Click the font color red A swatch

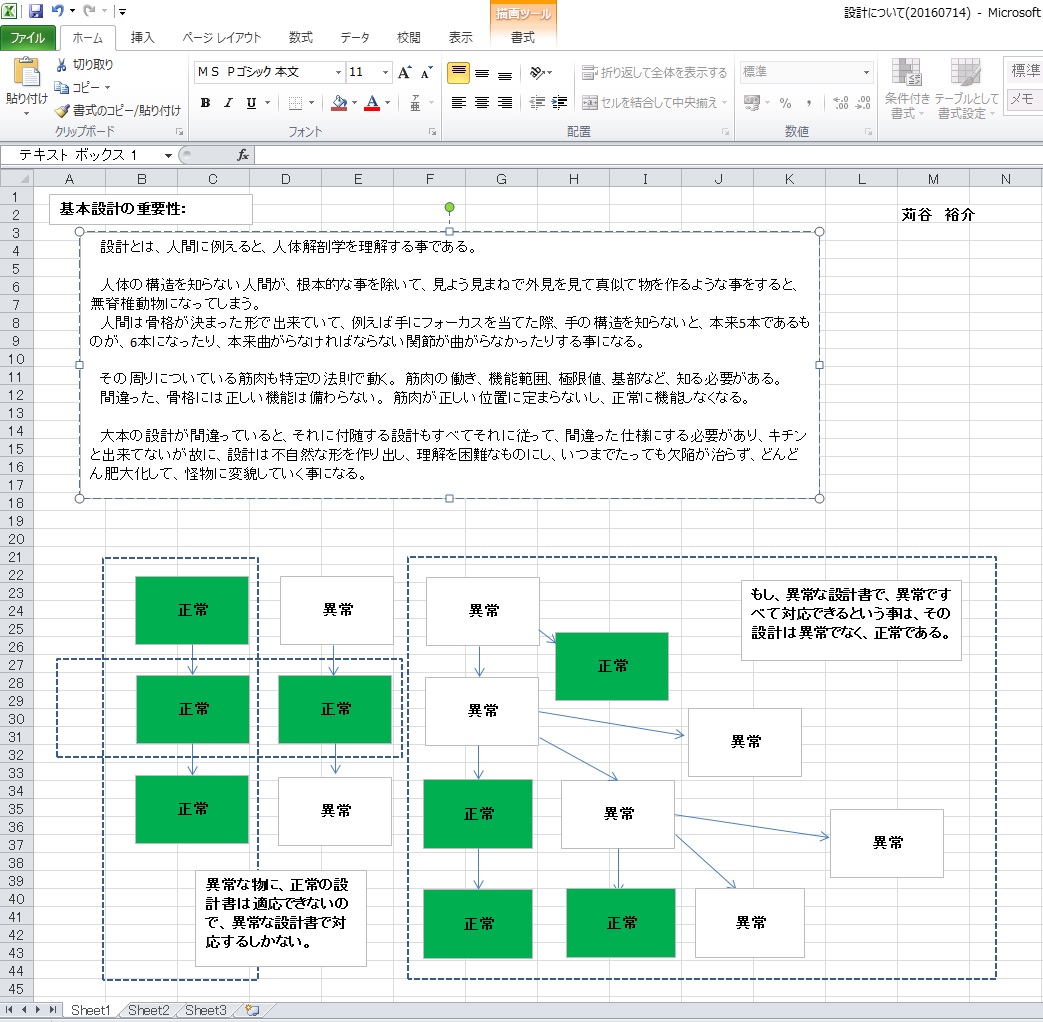(x=372, y=103)
